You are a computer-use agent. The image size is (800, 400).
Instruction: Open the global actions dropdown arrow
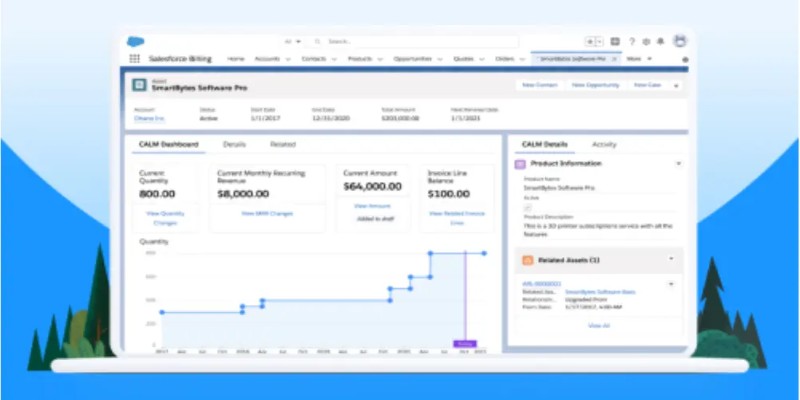[x=599, y=42]
